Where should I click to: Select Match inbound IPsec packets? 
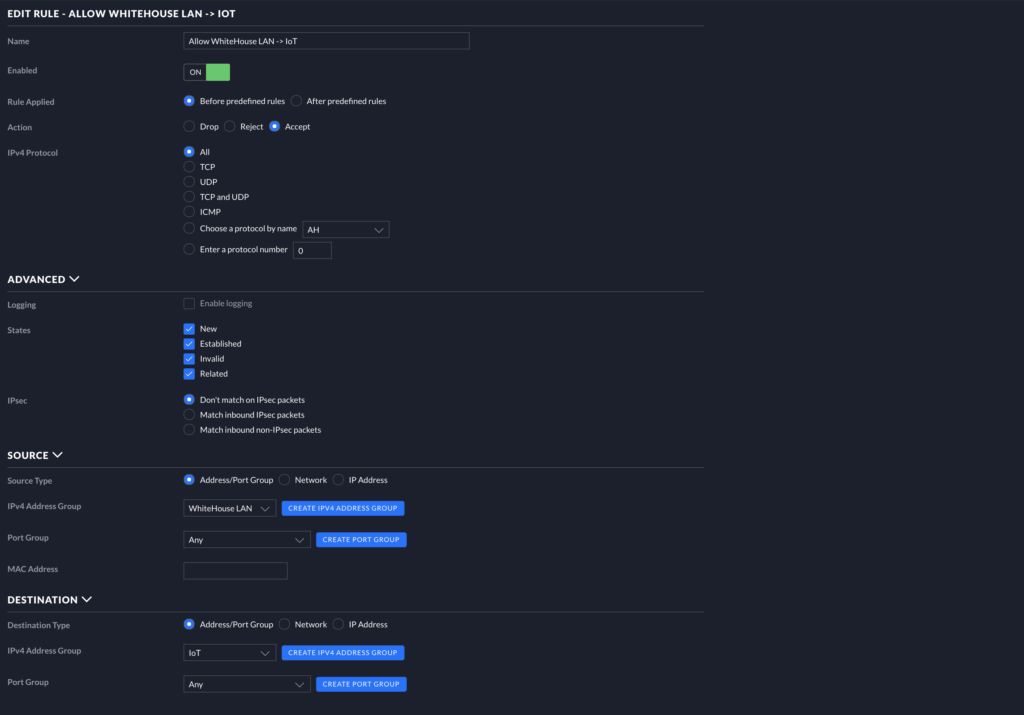click(x=189, y=415)
